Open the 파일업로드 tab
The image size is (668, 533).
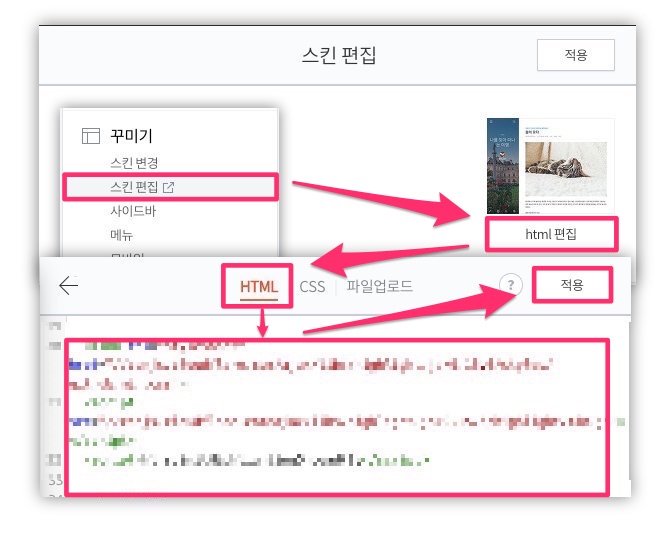point(379,286)
